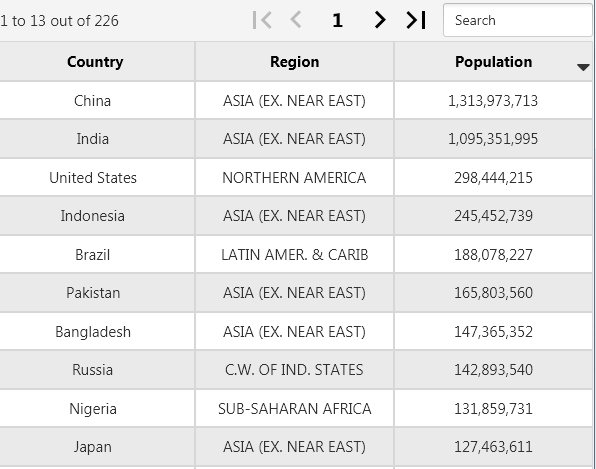
Task: Go to the first page
Action: tap(262, 20)
